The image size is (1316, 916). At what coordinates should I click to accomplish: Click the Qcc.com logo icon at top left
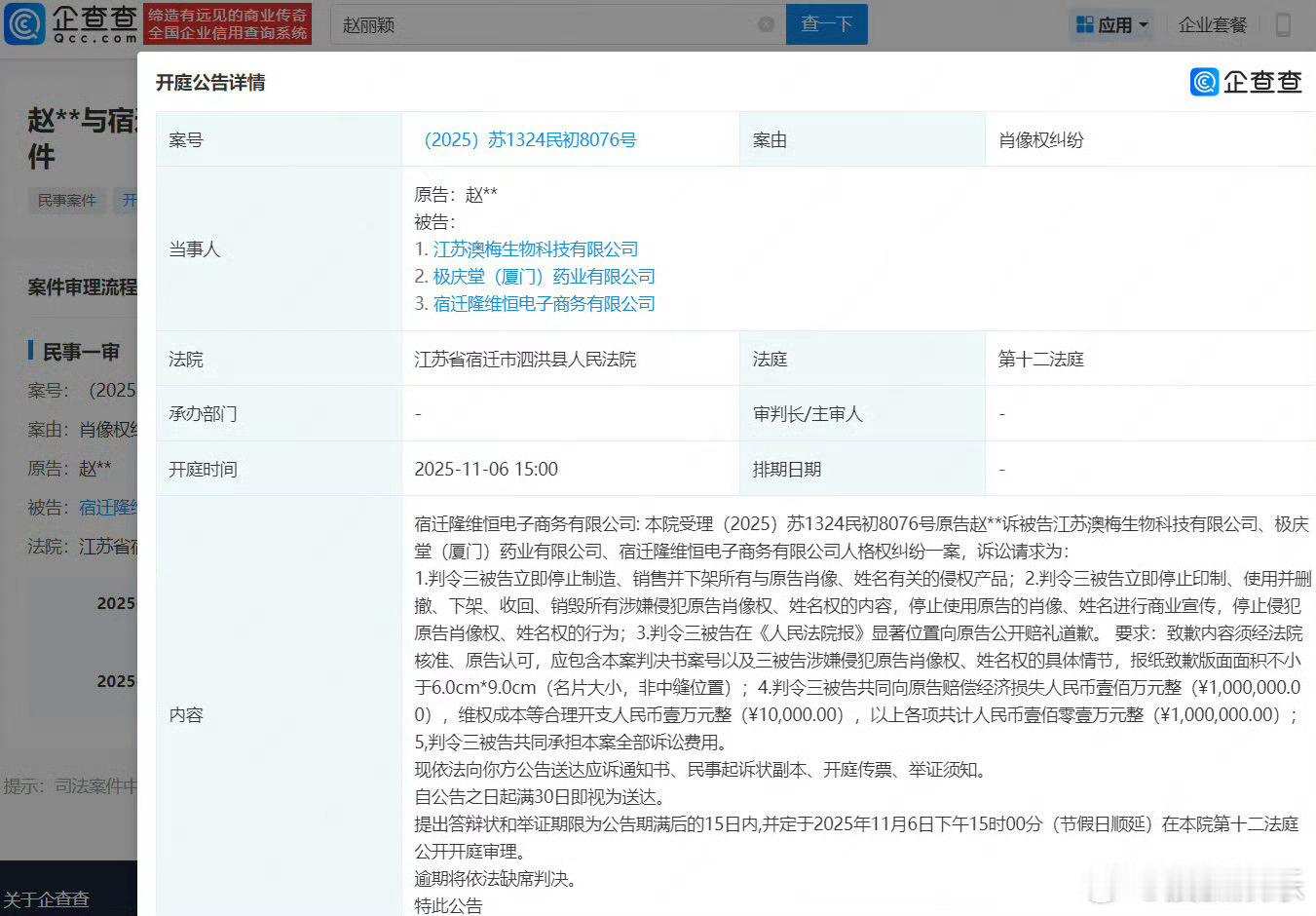24,23
